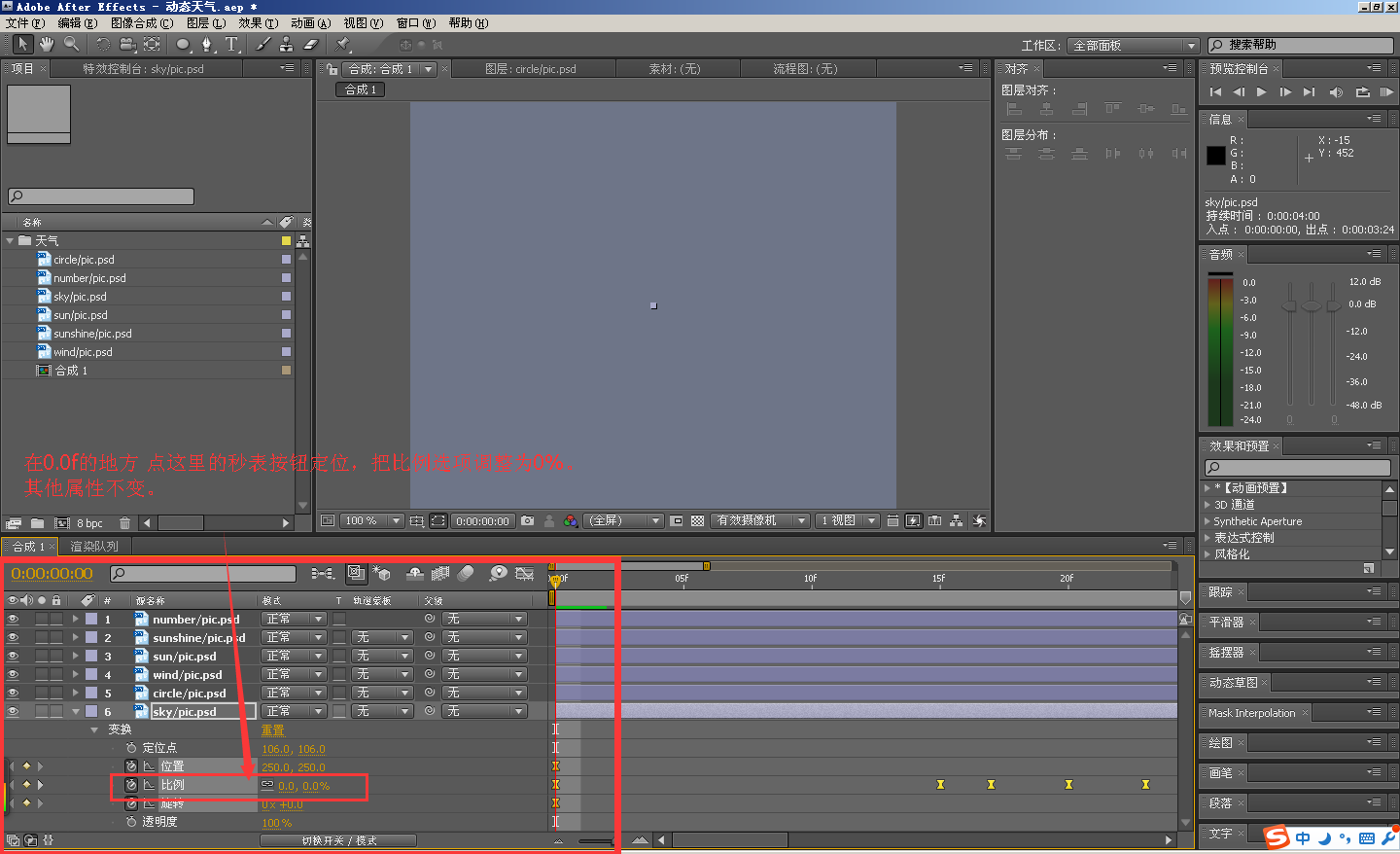Screen dimensions: 1400x854
Task: Open the 图像合成 menu
Action: (x=142, y=22)
